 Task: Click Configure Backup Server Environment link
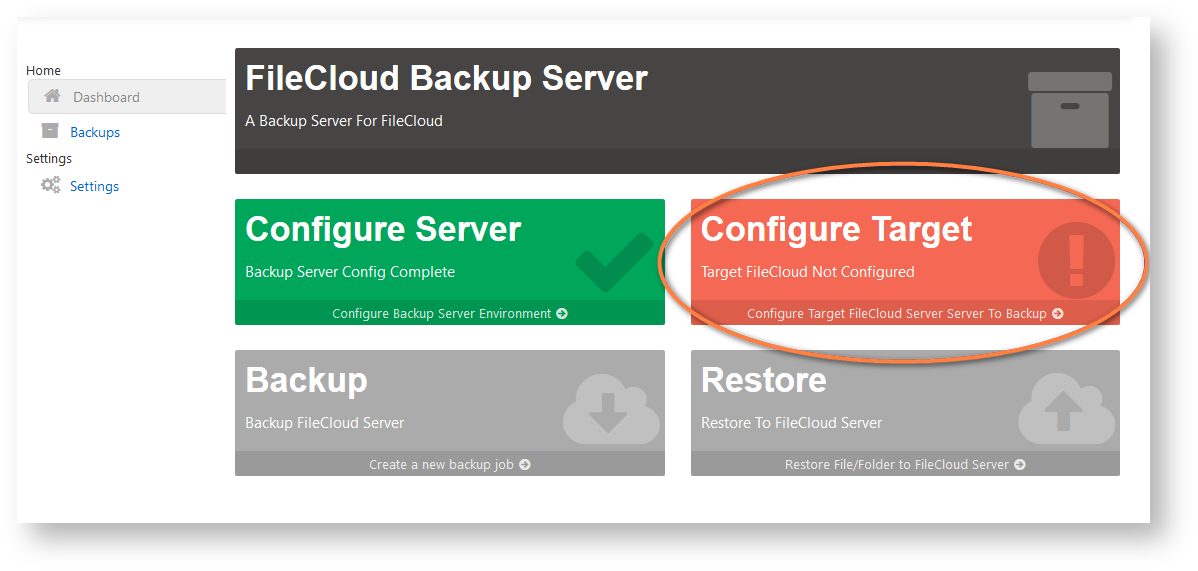pos(449,313)
